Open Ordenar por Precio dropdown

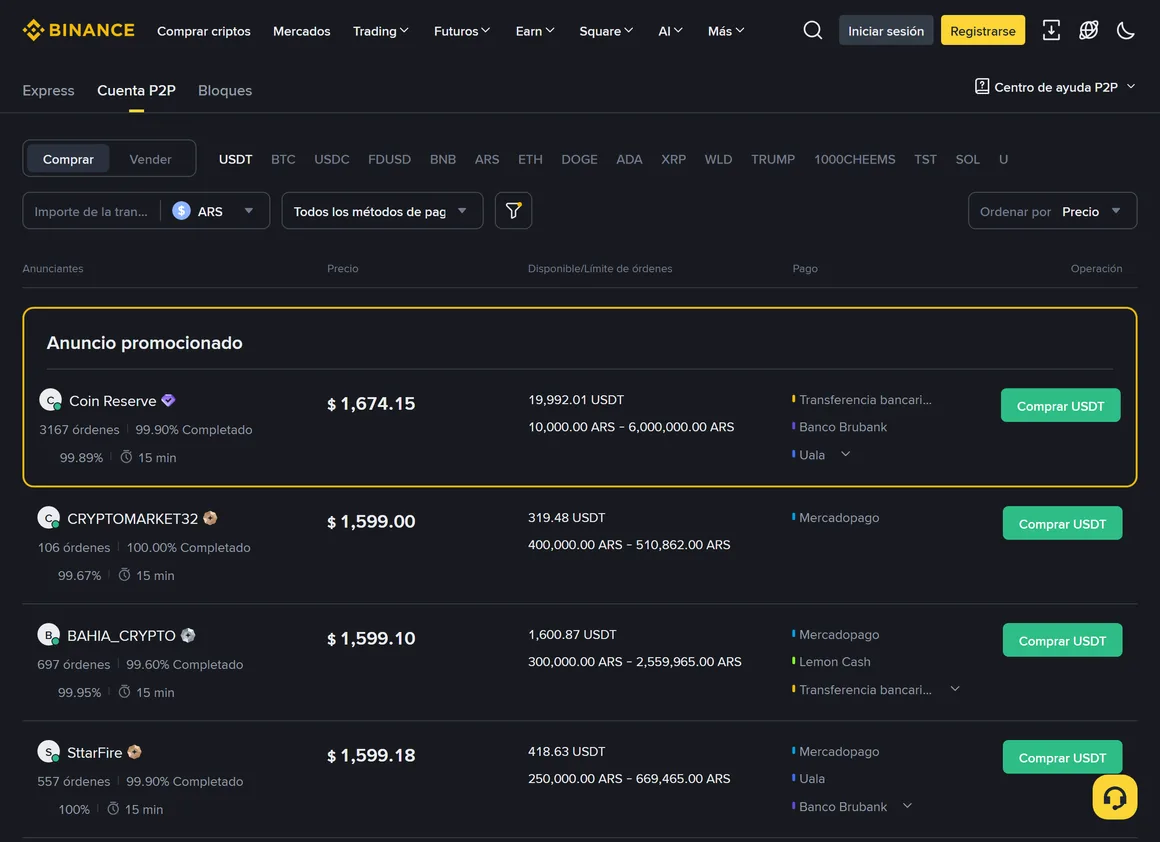click(1052, 211)
